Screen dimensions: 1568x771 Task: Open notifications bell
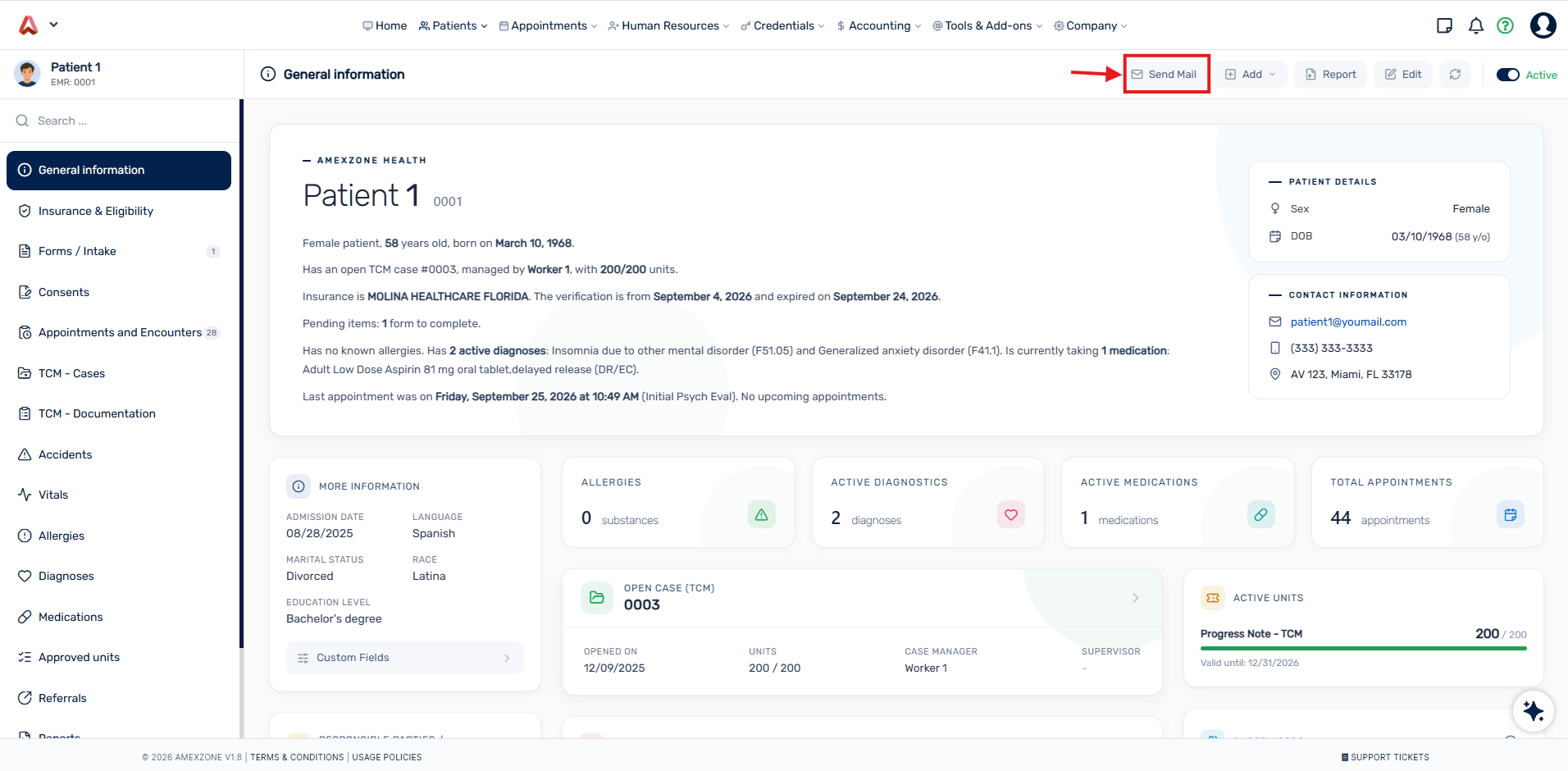coord(1476,25)
